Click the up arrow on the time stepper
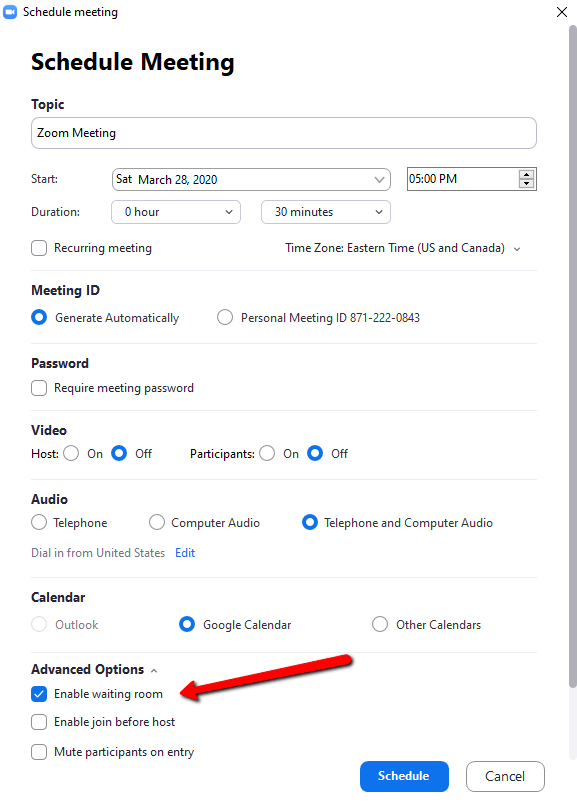The height and width of the screenshot is (809, 577). click(527, 173)
